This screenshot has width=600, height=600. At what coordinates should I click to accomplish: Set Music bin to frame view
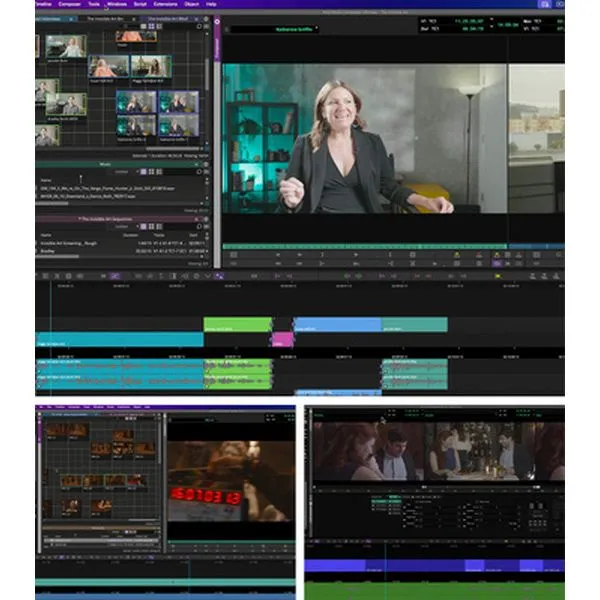pos(152,172)
